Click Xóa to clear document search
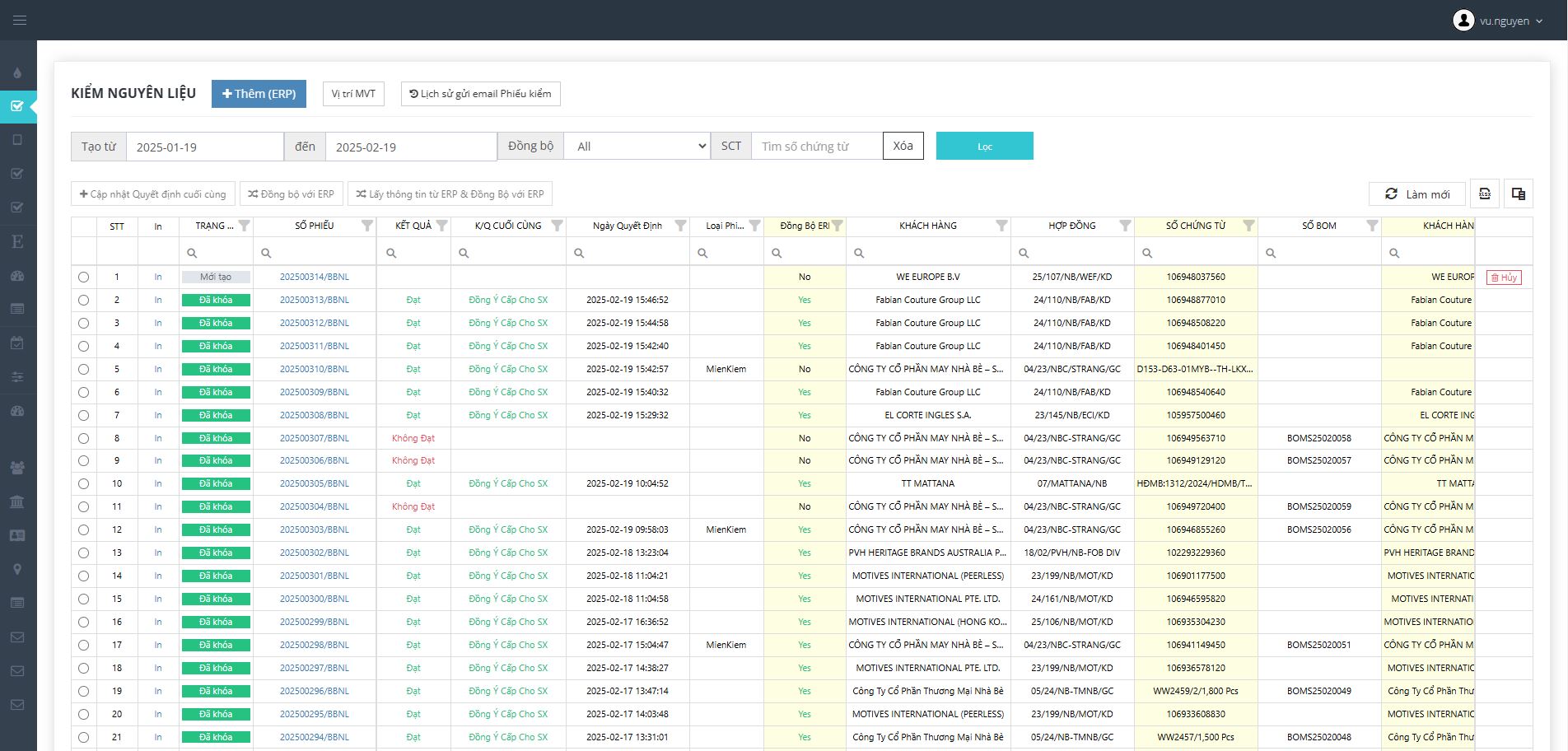The image size is (1568, 751). (903, 146)
